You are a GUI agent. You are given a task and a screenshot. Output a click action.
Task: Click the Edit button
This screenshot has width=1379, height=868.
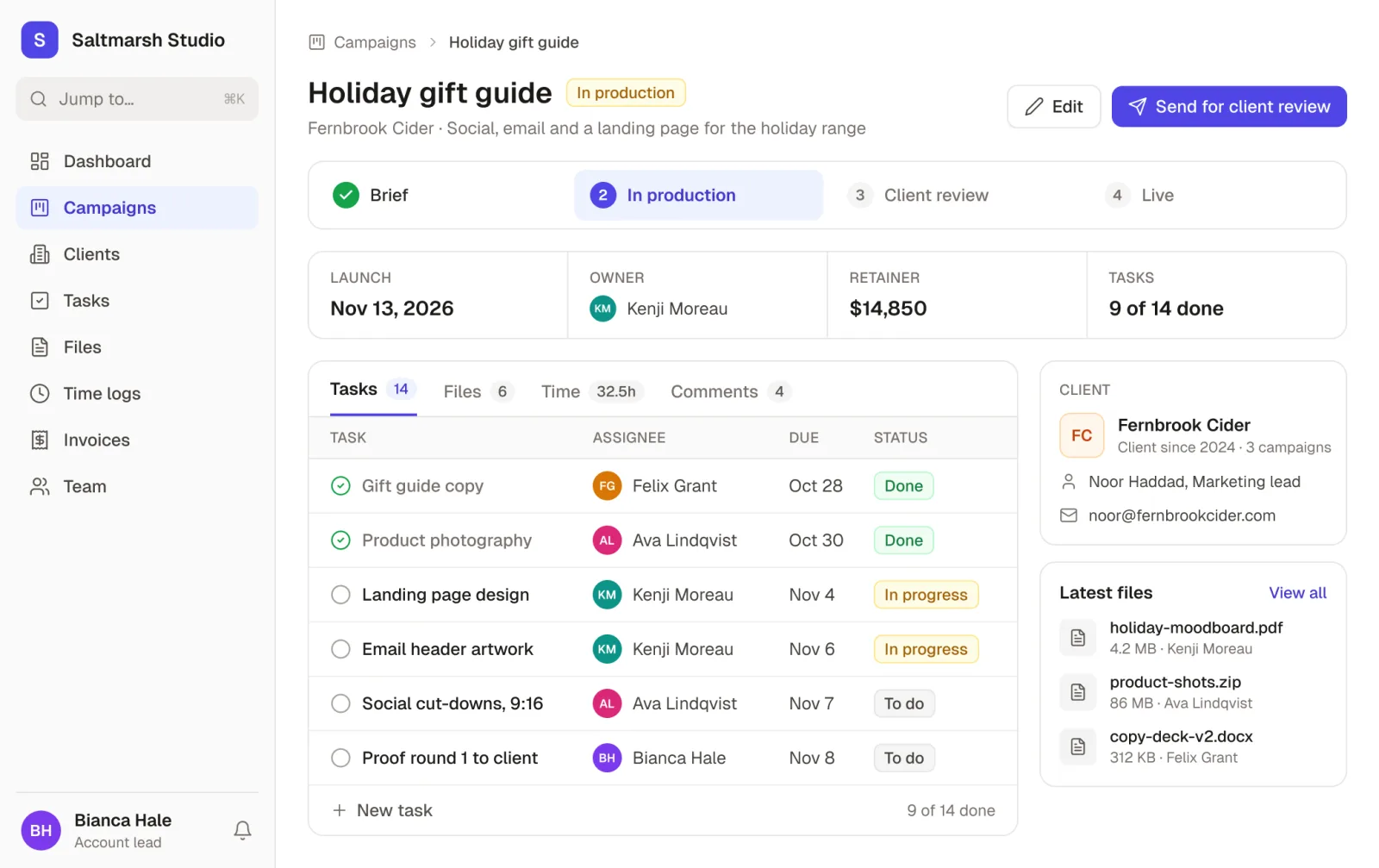(1053, 107)
